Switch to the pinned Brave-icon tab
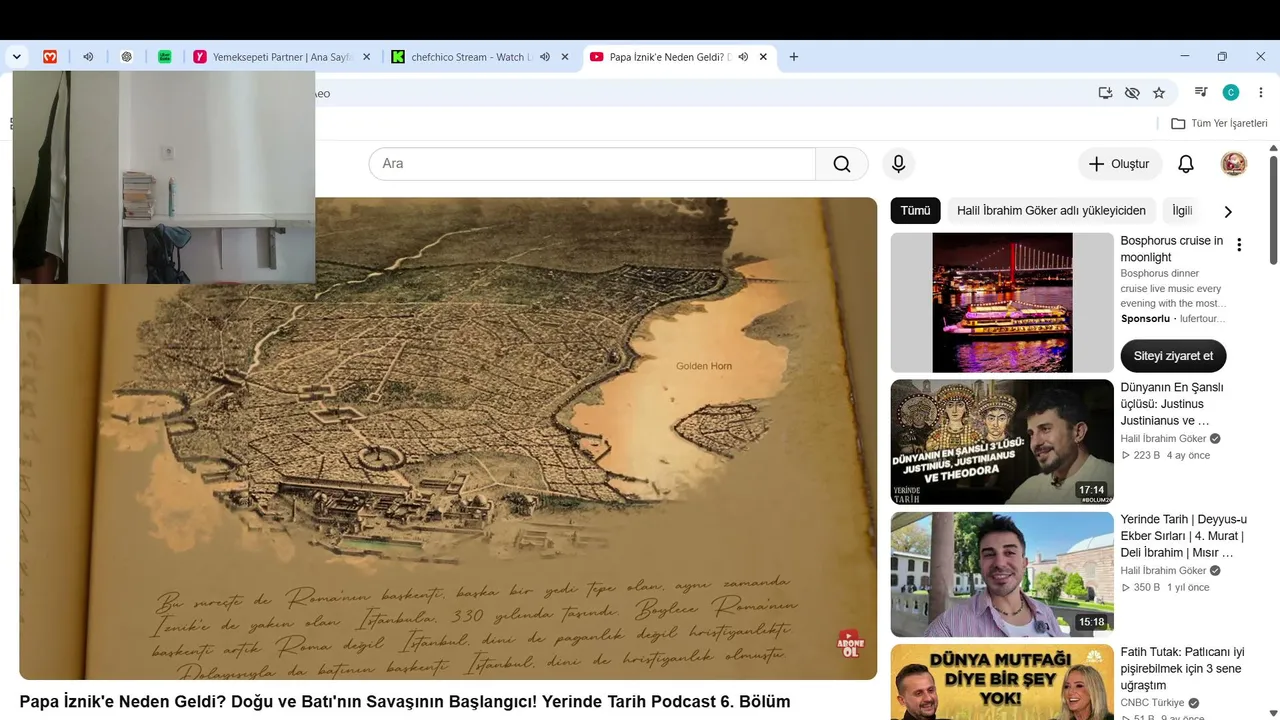1280x720 pixels. coord(50,57)
